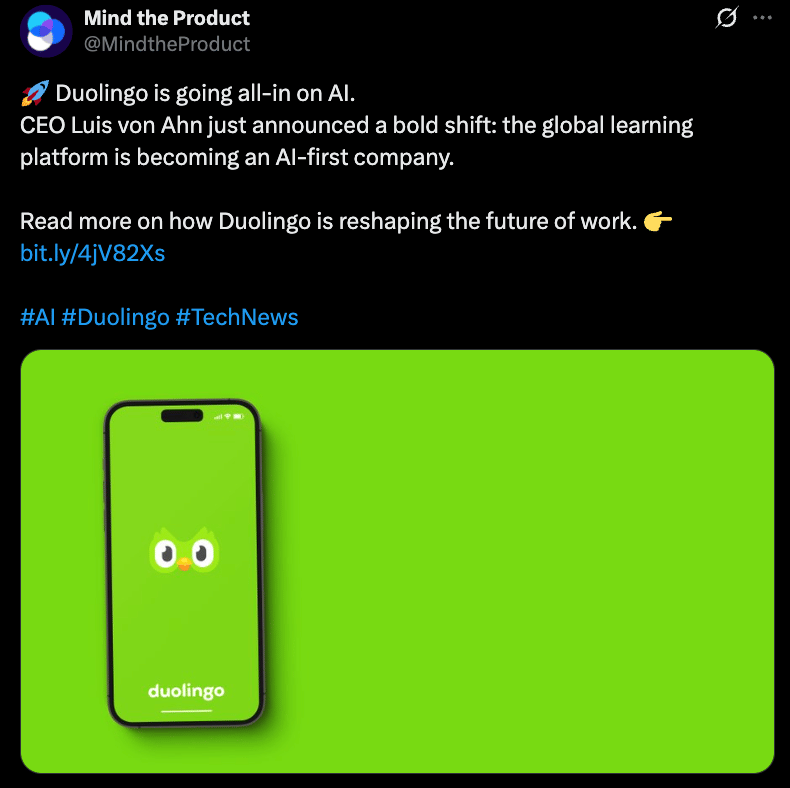Click the duolingo wordmark on the phone screen
The width and height of the screenshot is (790, 788).
coord(186,691)
